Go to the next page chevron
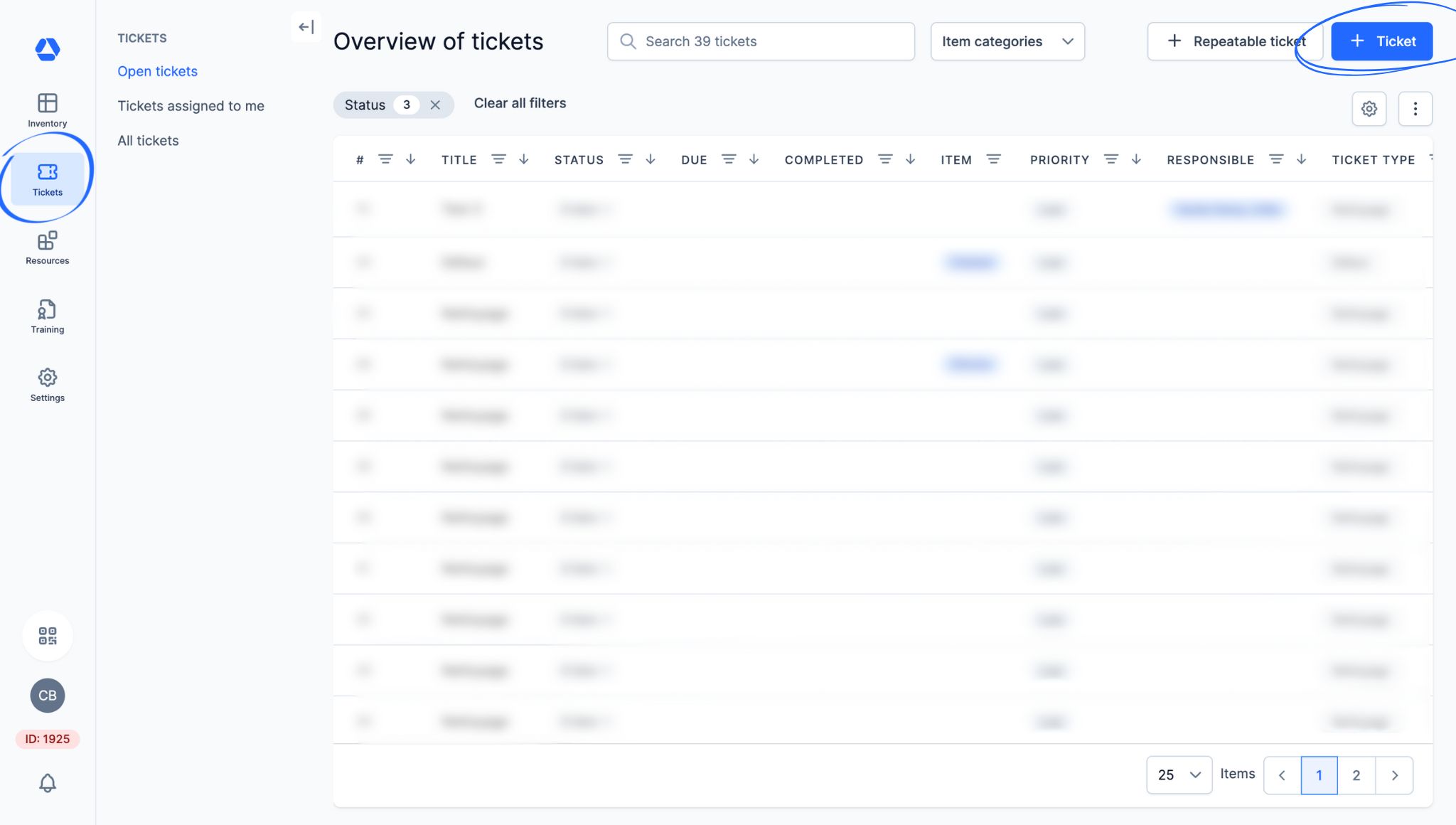 pos(1394,775)
